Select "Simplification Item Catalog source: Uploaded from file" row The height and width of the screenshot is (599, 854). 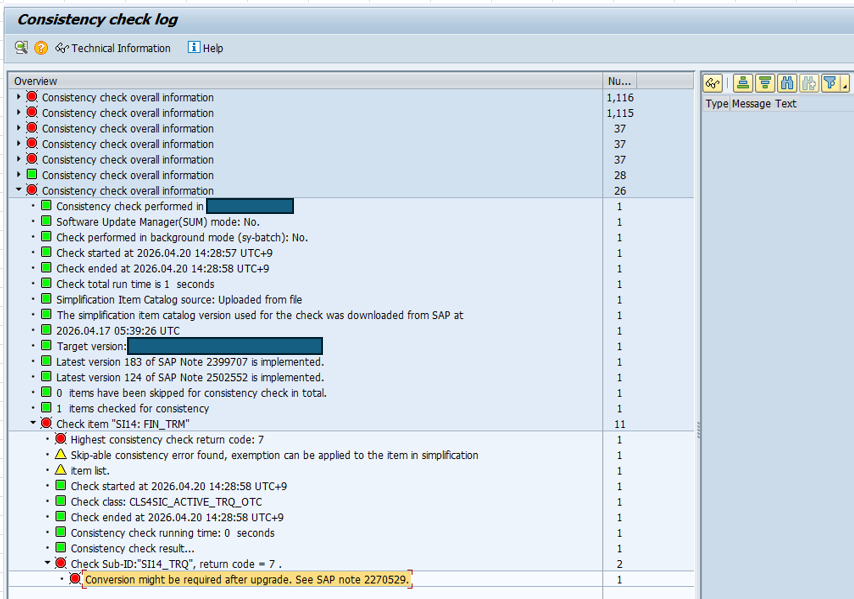179,300
